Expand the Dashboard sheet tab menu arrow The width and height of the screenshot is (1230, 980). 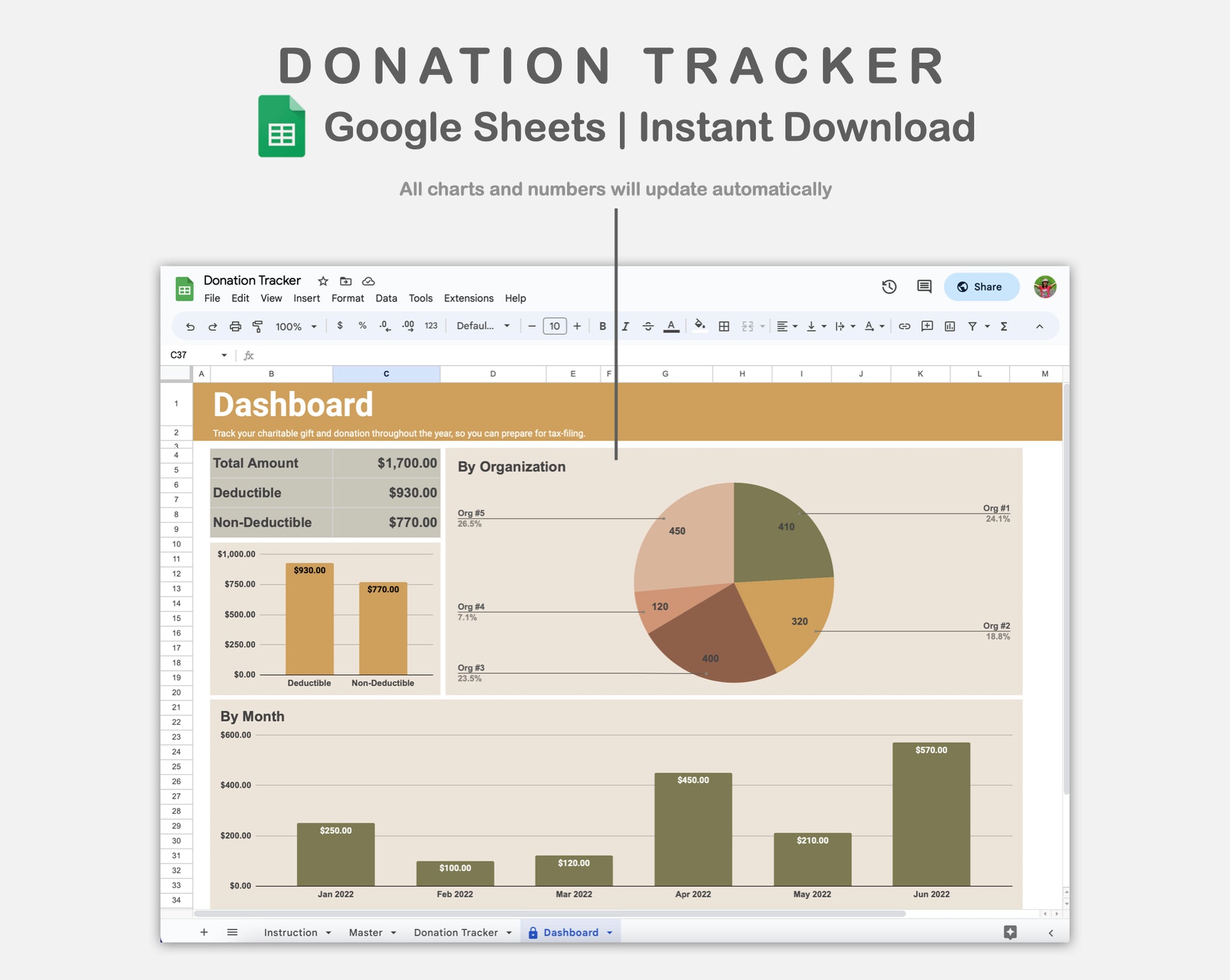coord(610,933)
